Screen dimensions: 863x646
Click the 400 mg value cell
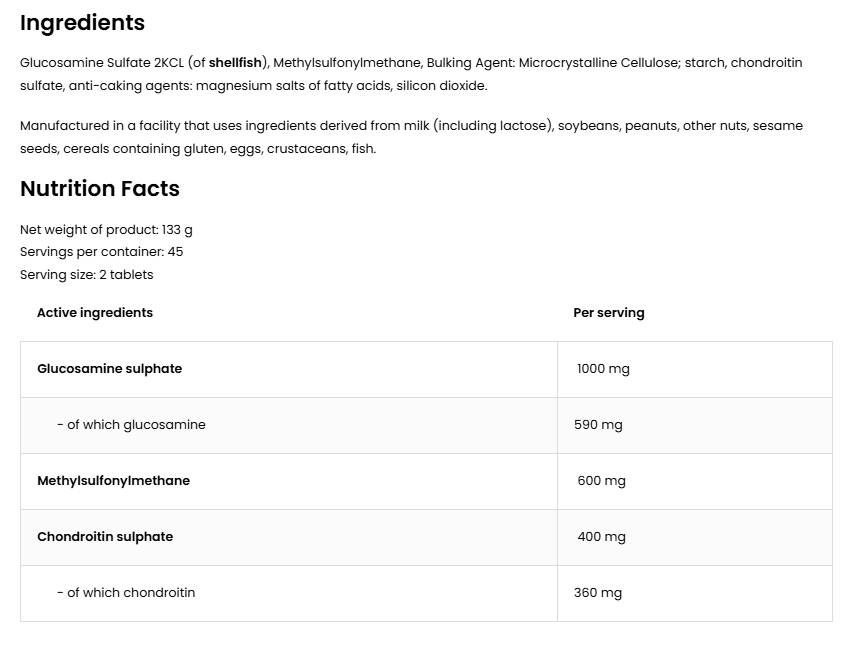point(601,537)
